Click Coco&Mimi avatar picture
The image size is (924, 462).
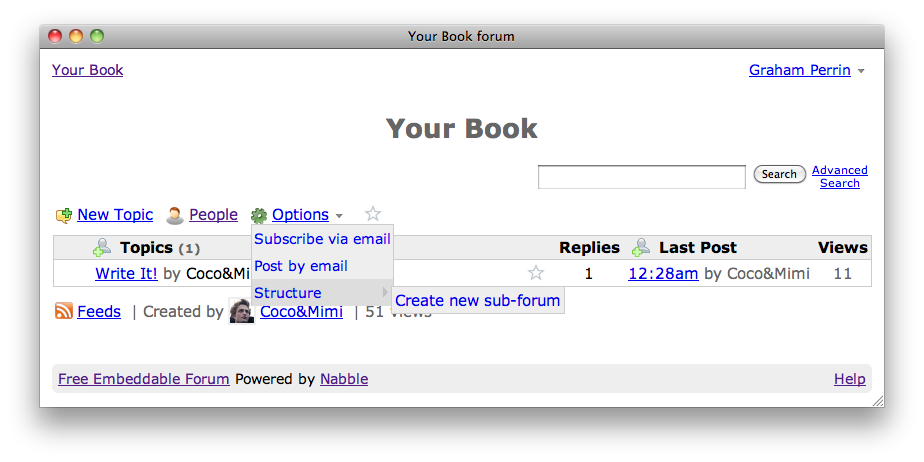point(242,311)
